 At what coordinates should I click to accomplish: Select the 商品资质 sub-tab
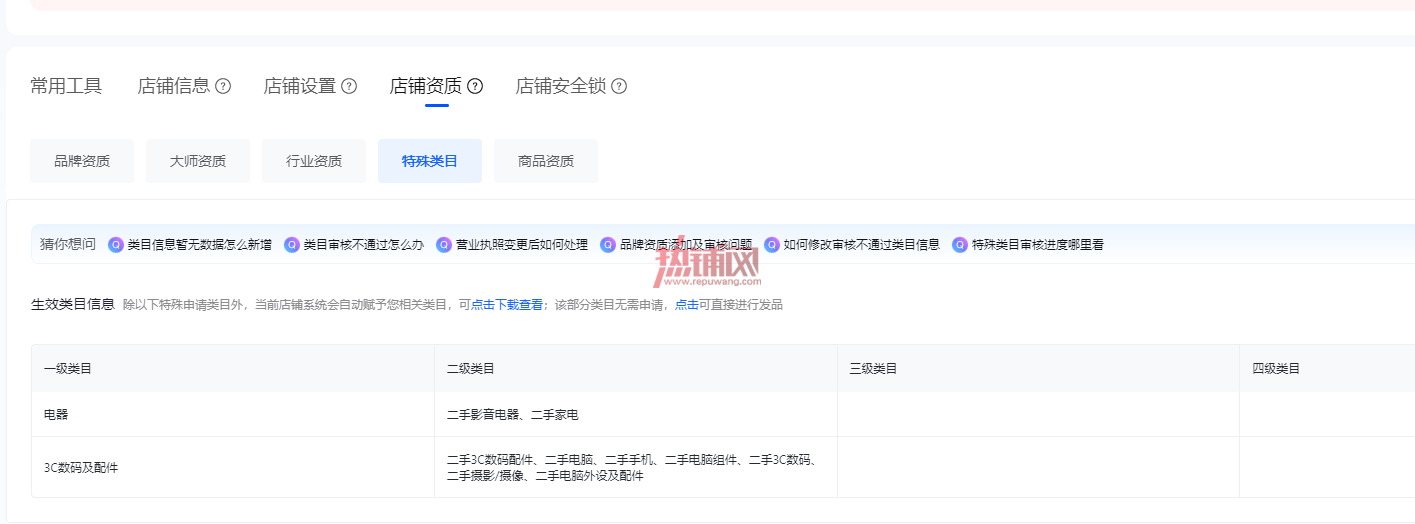click(546, 161)
